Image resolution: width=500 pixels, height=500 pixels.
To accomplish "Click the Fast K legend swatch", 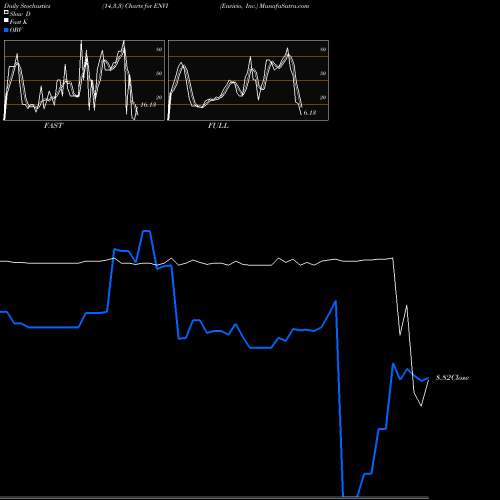I will coord(6,20).
